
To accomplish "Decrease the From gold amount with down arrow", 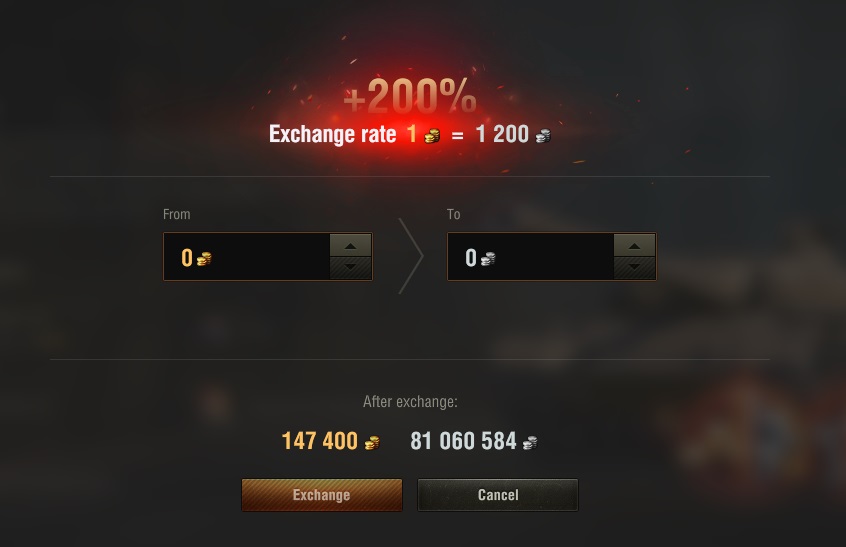I will pos(350,268).
